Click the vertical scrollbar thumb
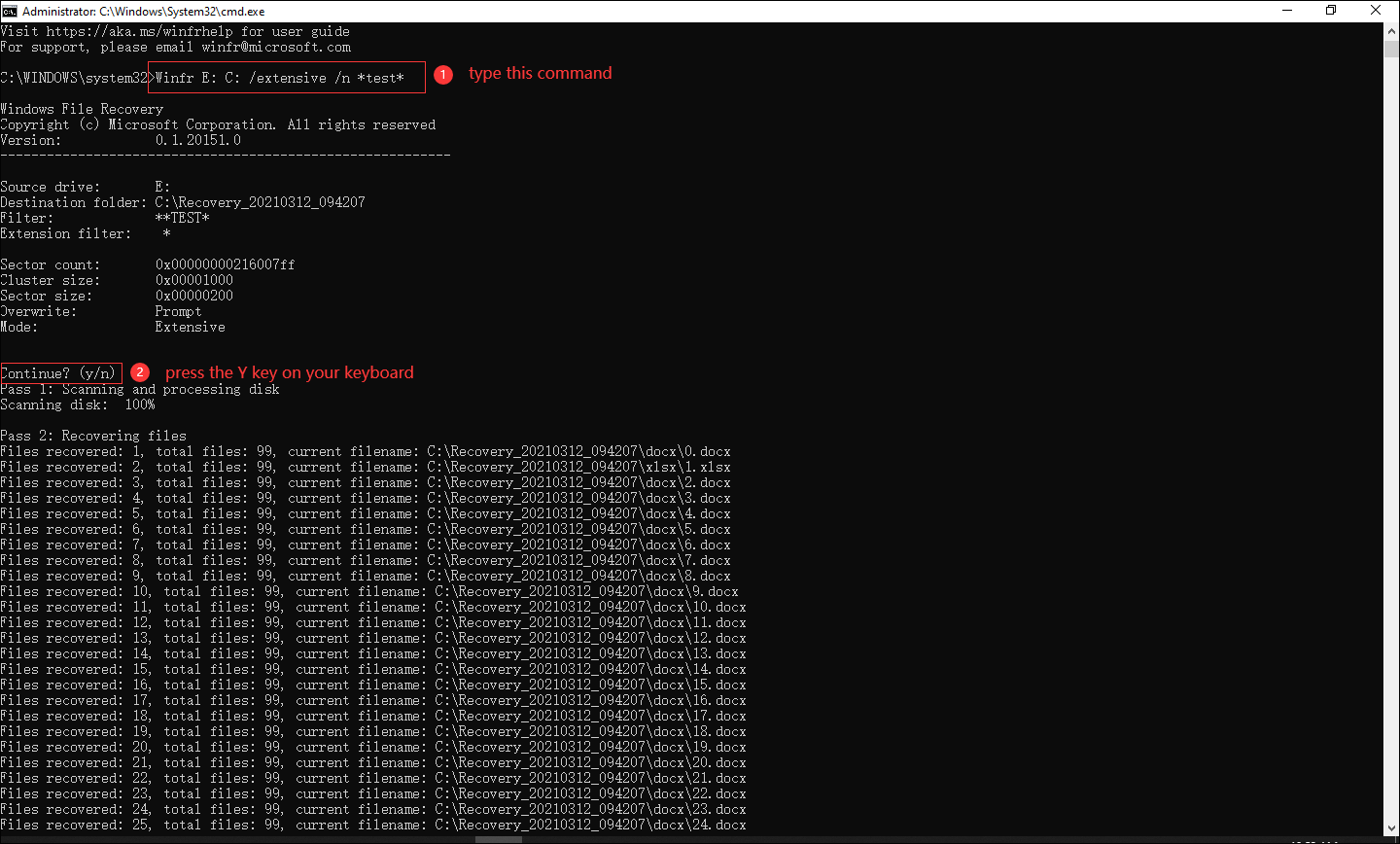 pos(1391,49)
